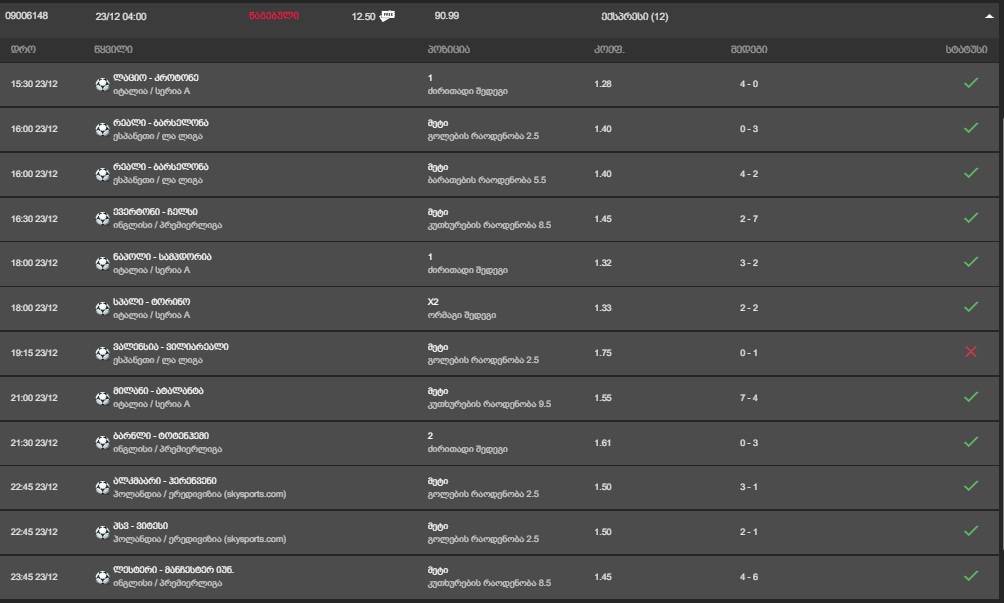Click the soccer ball icon for Everton - Chelsea
This screenshot has height=603, width=1004.
[102, 218]
